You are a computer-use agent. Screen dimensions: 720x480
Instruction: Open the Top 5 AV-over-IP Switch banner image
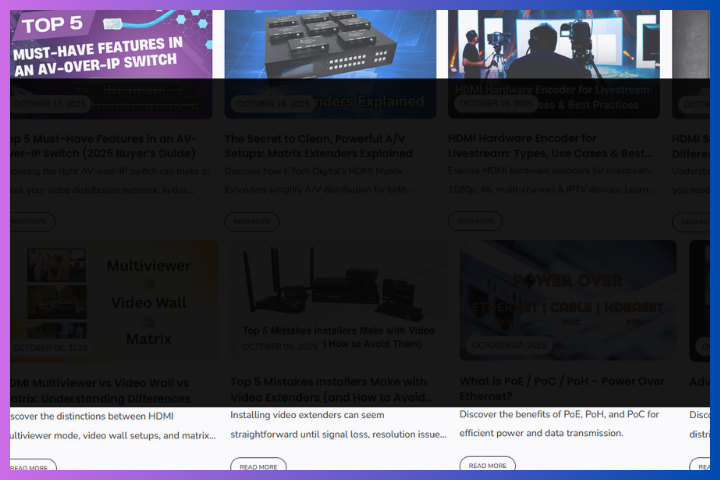110,45
